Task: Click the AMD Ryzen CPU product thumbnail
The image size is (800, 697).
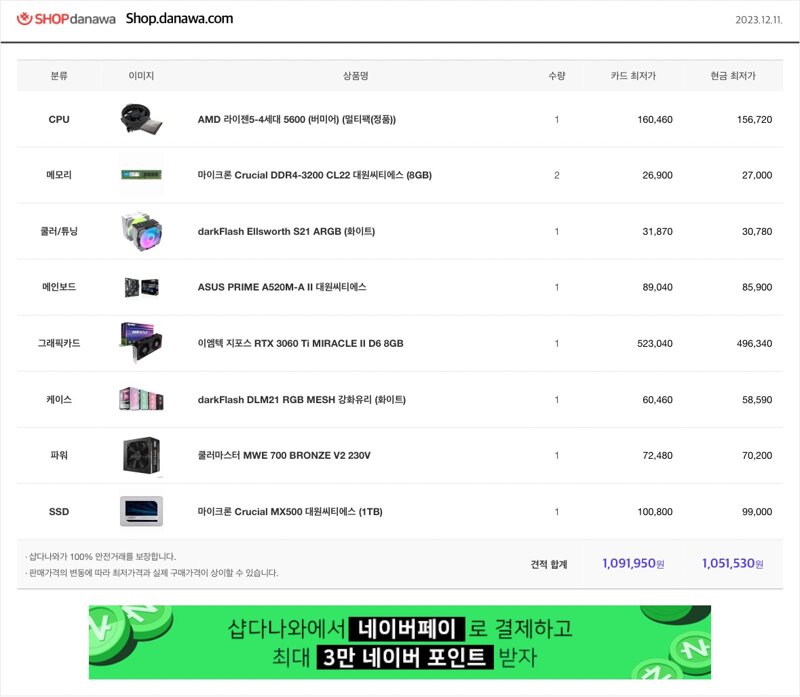Action: click(141, 119)
